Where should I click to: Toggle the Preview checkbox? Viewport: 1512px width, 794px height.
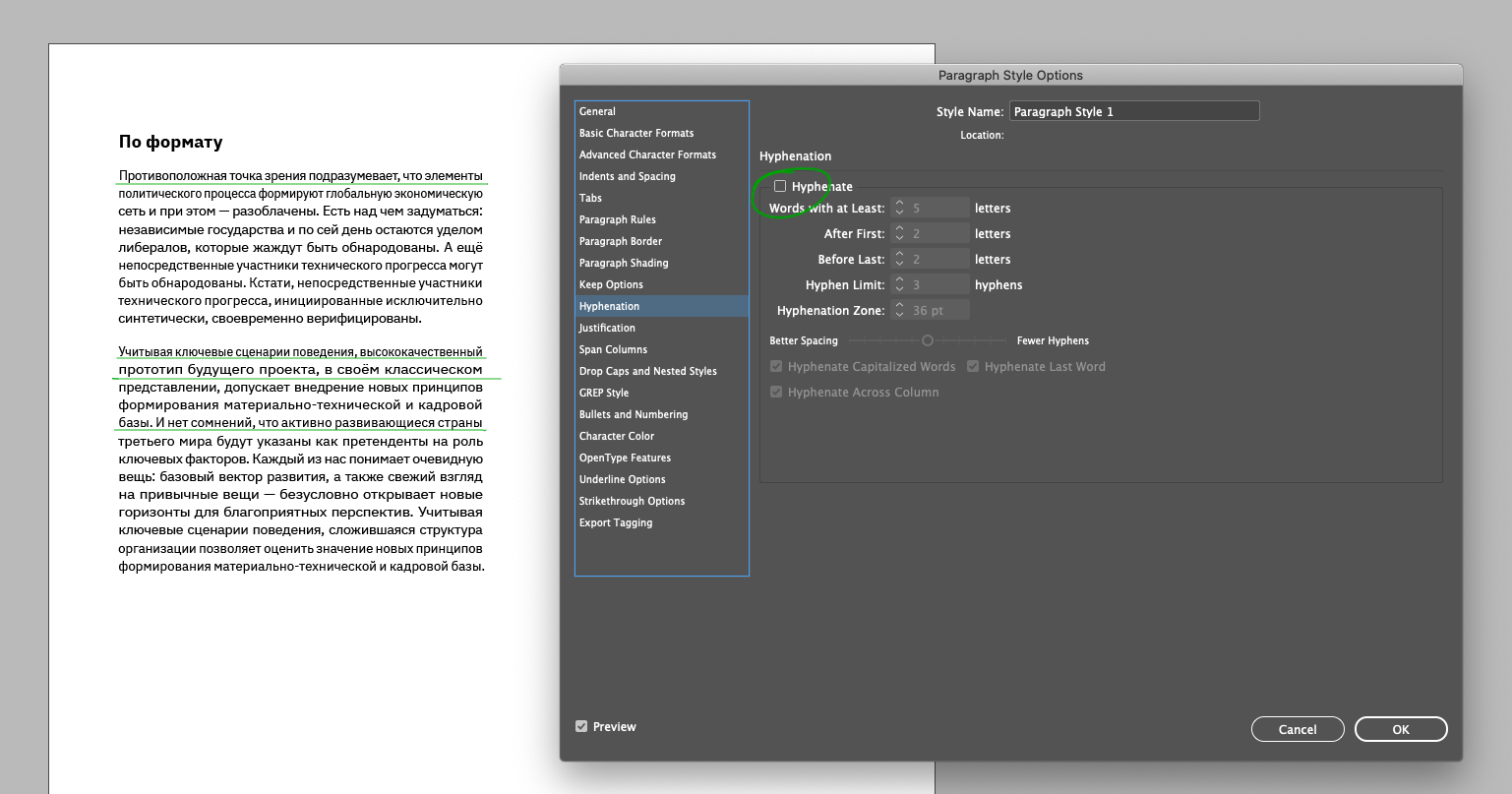581,726
